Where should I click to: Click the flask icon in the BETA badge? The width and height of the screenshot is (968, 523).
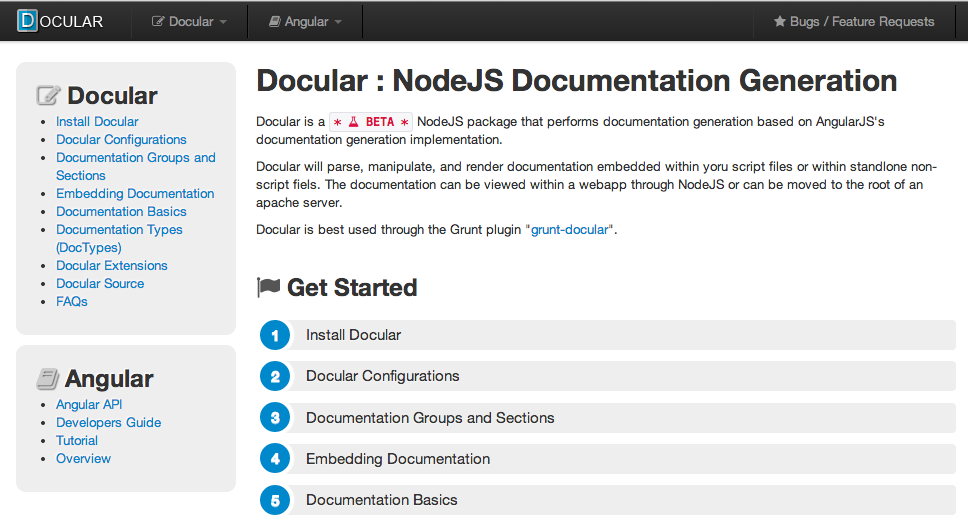point(354,122)
